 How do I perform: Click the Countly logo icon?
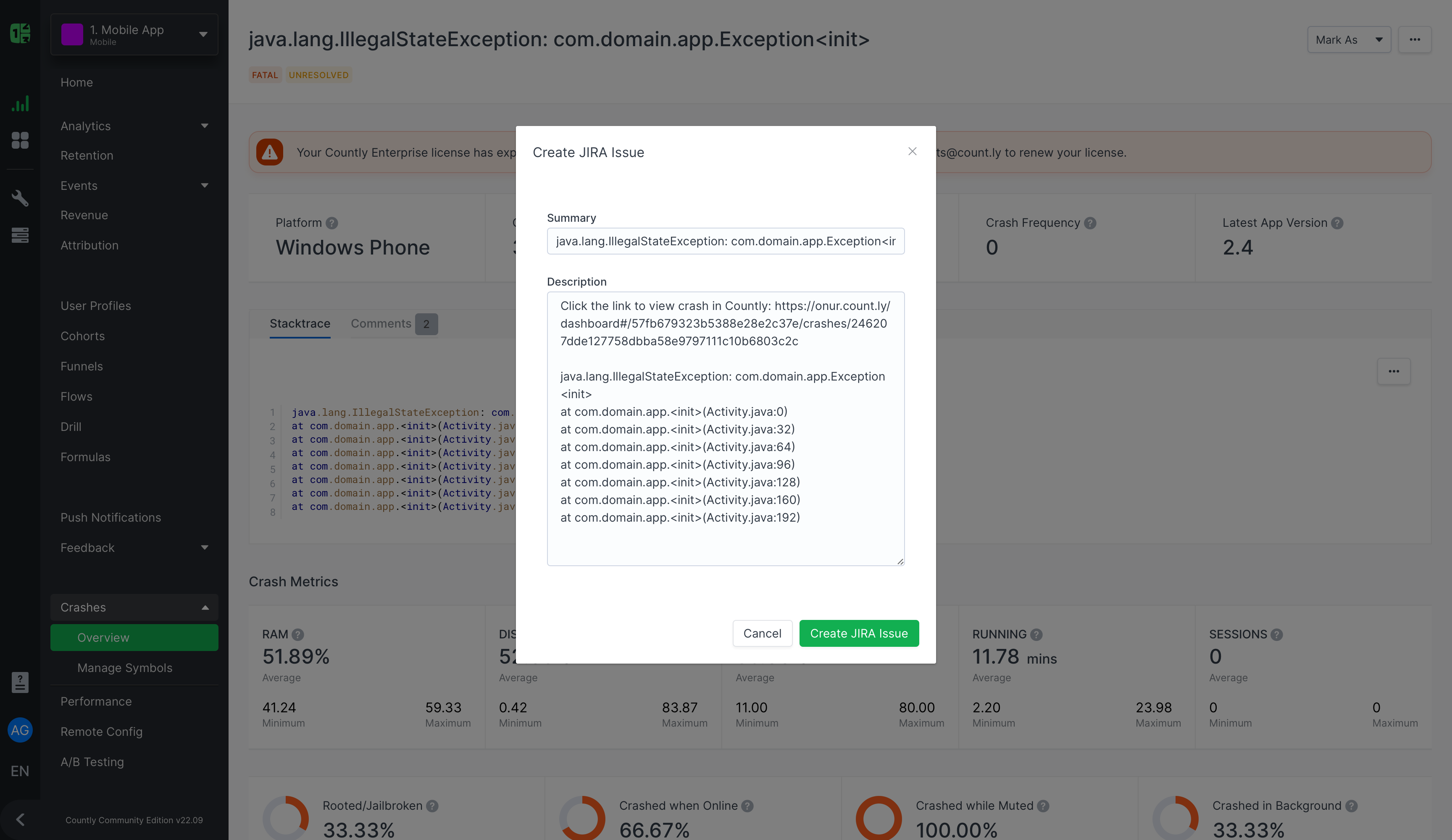(x=20, y=34)
